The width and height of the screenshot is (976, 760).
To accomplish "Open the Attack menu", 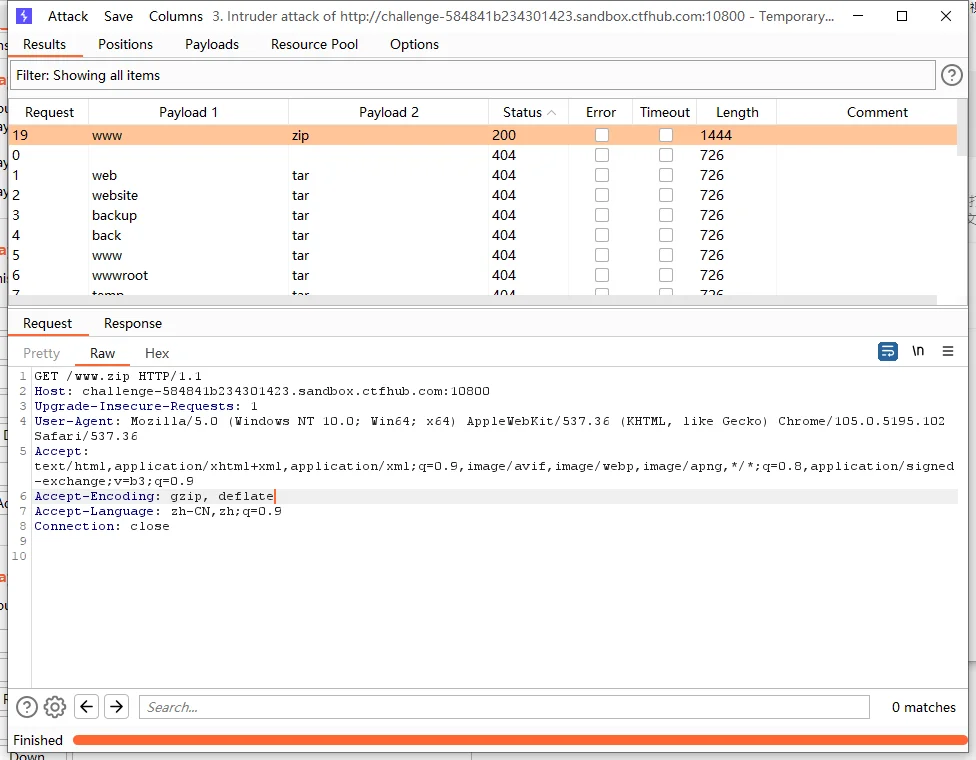I will (68, 16).
